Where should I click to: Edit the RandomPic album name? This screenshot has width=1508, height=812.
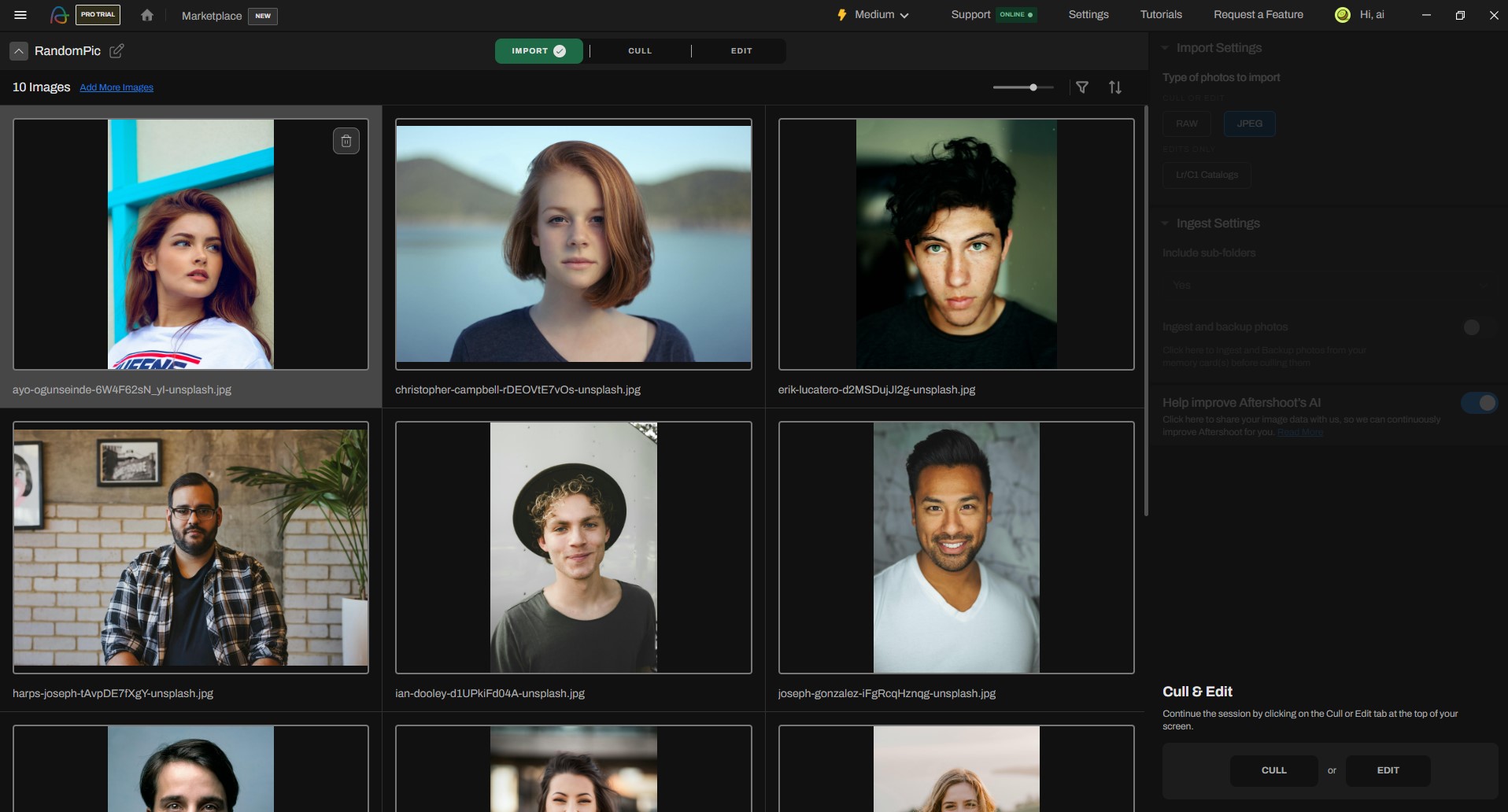click(116, 51)
